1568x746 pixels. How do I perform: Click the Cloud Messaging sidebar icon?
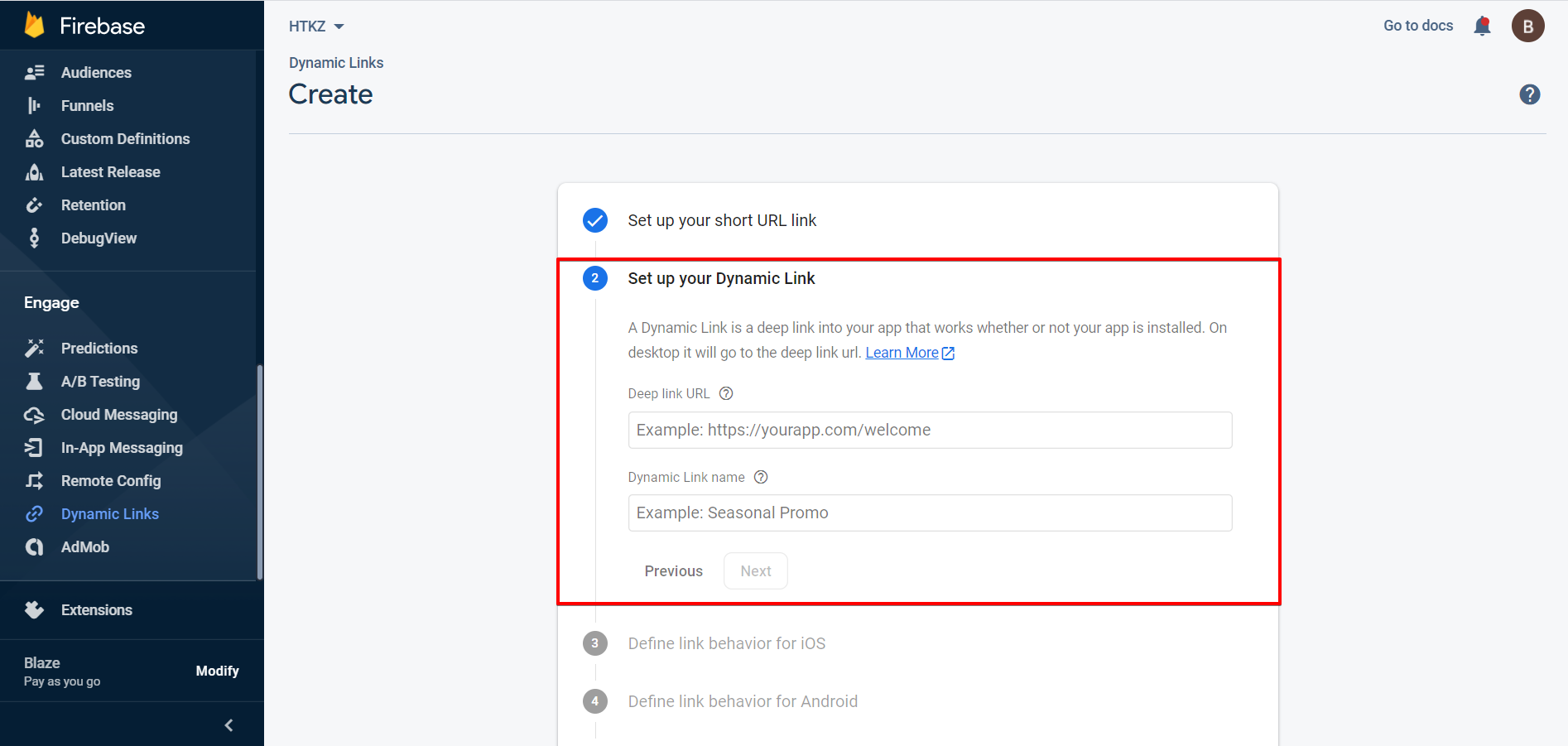pos(34,415)
